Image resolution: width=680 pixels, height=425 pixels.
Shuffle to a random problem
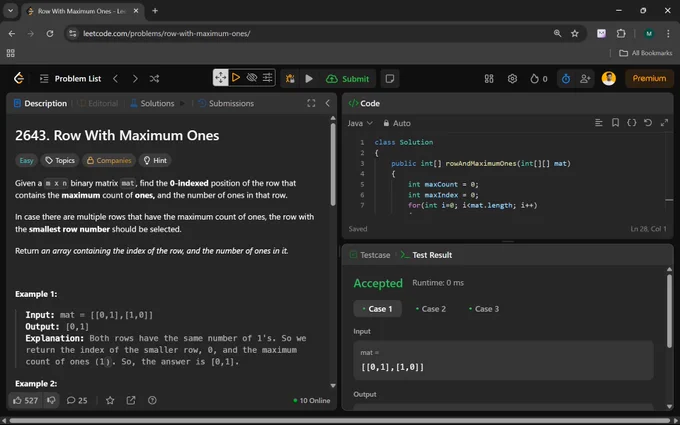point(154,78)
